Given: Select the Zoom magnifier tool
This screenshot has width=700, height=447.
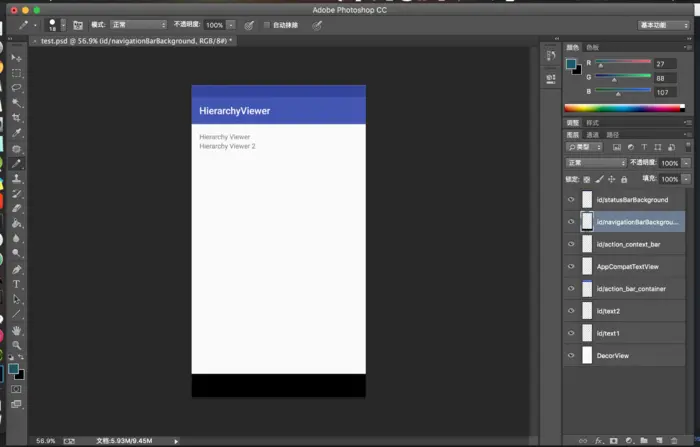Looking at the screenshot, I should click(x=17, y=345).
